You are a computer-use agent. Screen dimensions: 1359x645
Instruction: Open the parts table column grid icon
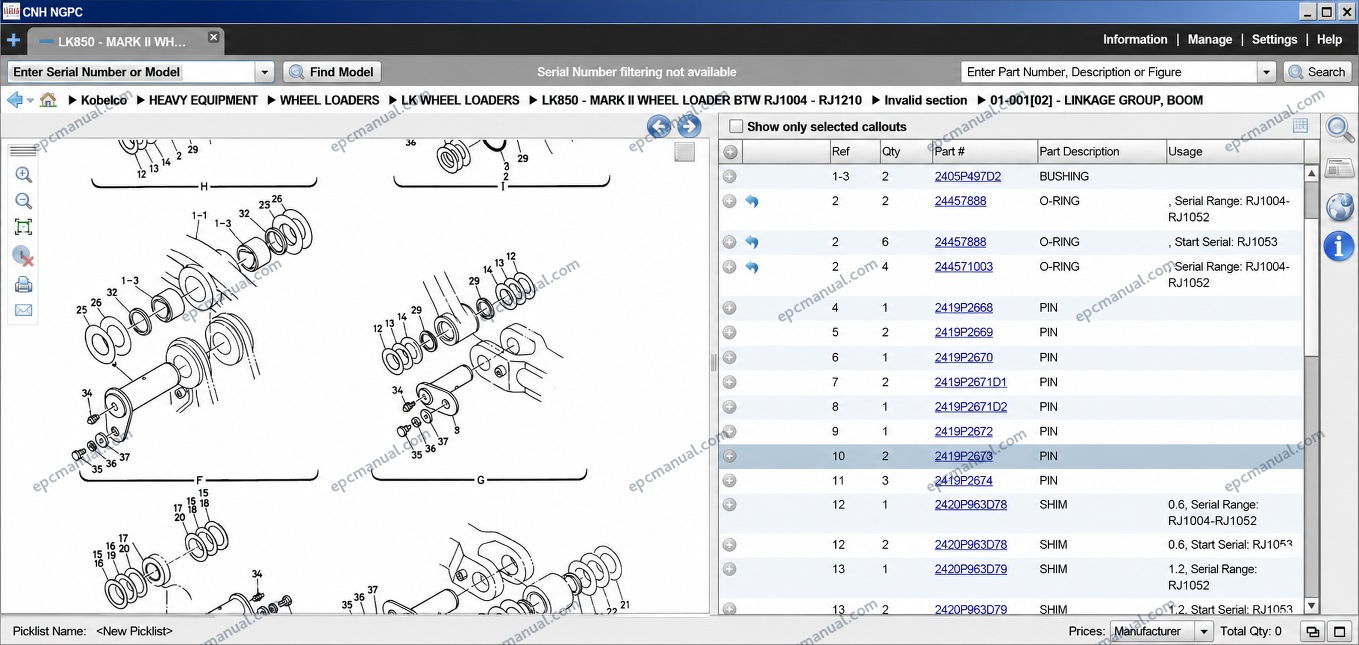coord(1300,126)
